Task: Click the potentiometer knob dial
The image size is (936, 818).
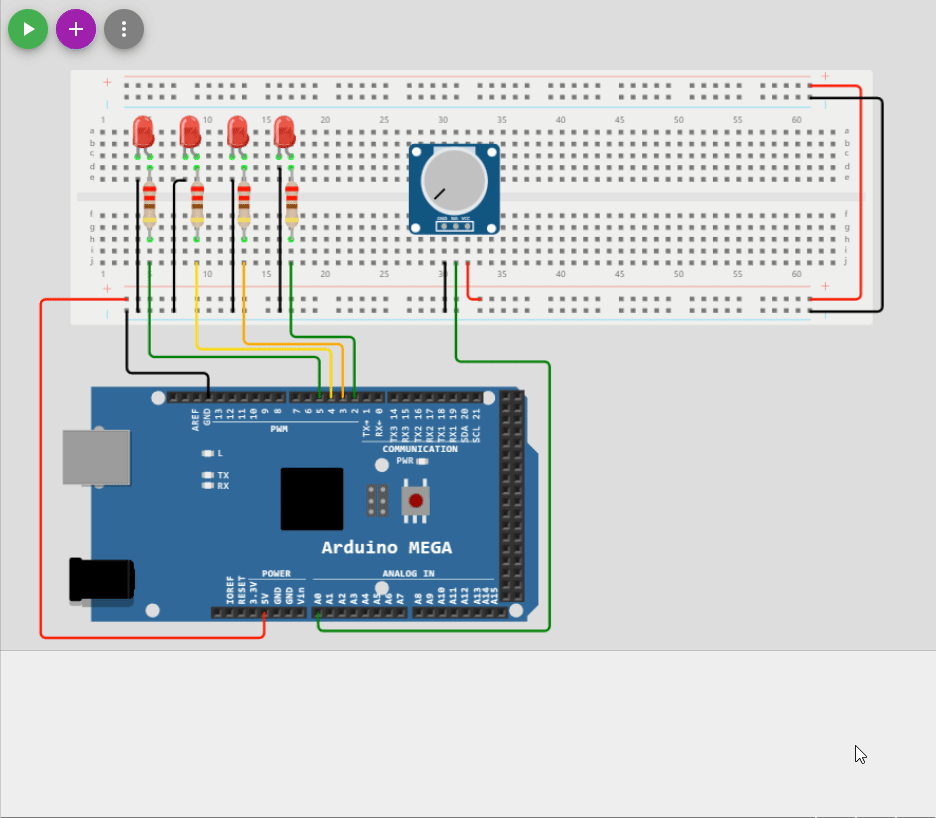Action: [453, 181]
